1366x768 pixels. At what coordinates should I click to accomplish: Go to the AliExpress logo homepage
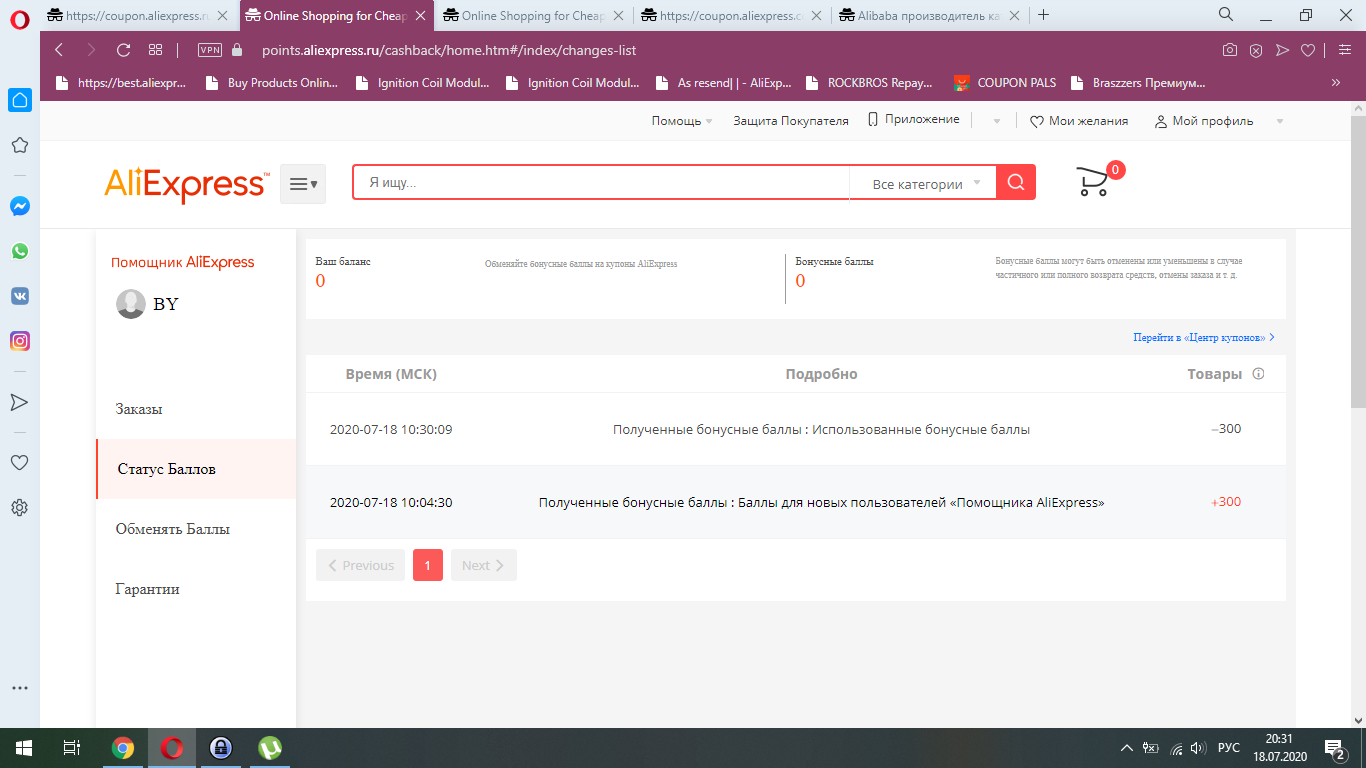pyautogui.click(x=187, y=184)
